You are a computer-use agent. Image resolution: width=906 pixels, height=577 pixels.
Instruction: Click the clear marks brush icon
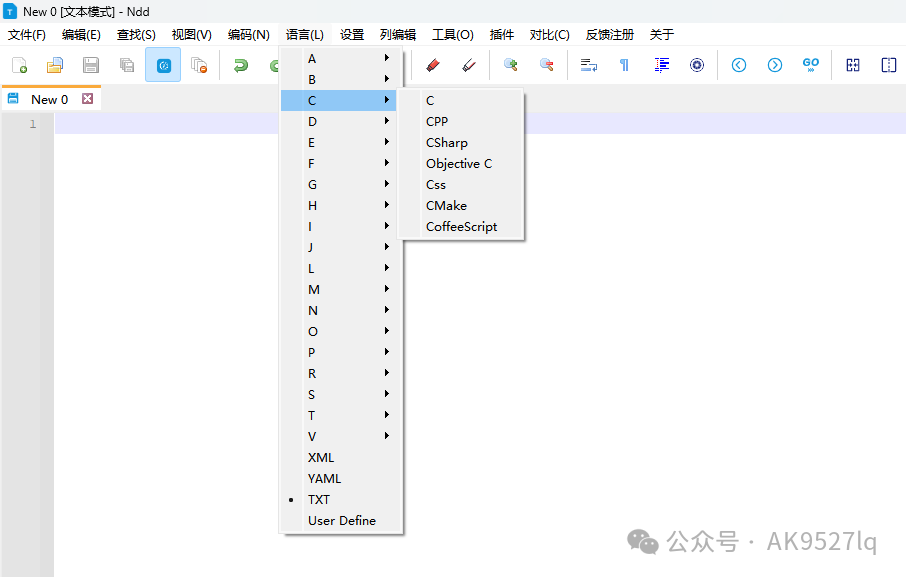tap(469, 65)
